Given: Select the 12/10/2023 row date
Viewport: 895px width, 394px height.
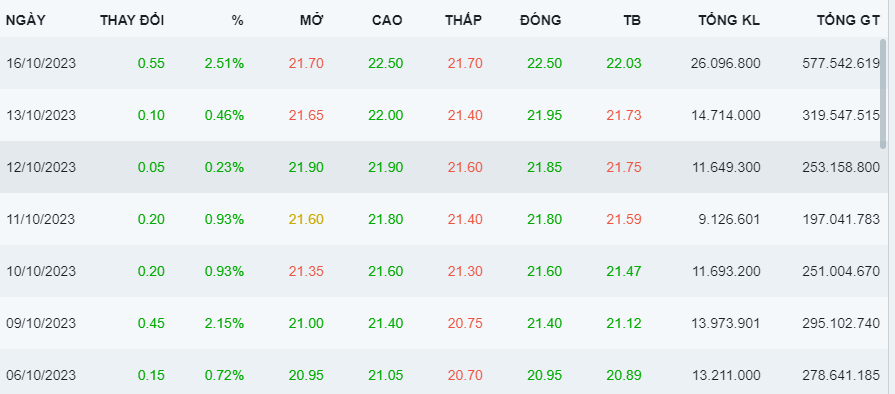Looking at the screenshot, I should 41,167.
